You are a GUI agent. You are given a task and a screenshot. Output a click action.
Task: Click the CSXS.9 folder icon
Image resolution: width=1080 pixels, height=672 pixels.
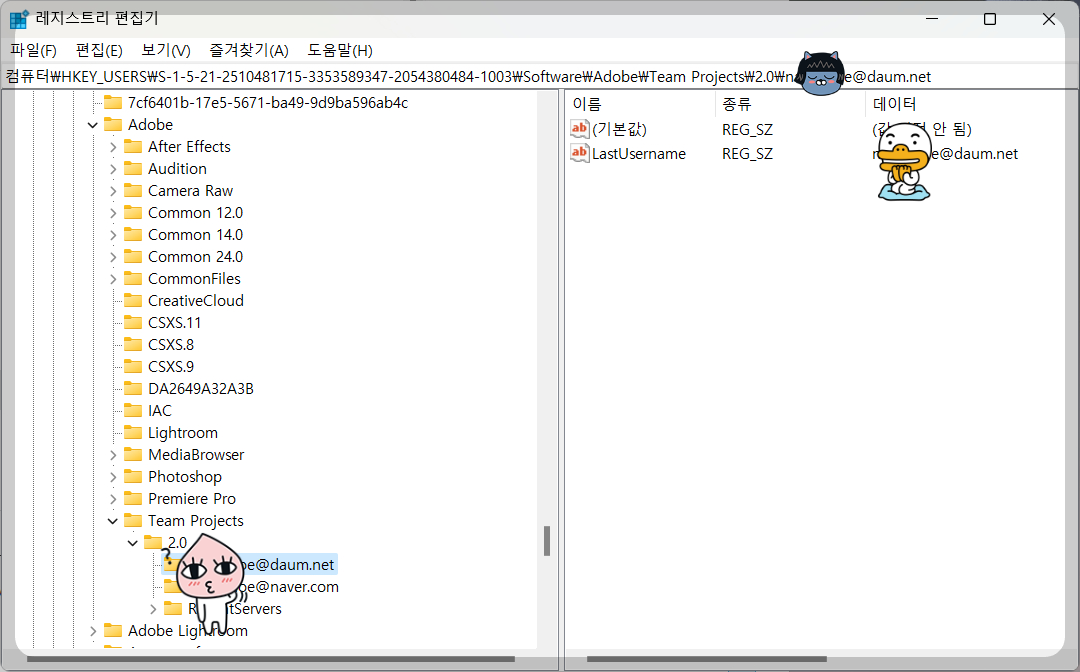[x=133, y=367]
